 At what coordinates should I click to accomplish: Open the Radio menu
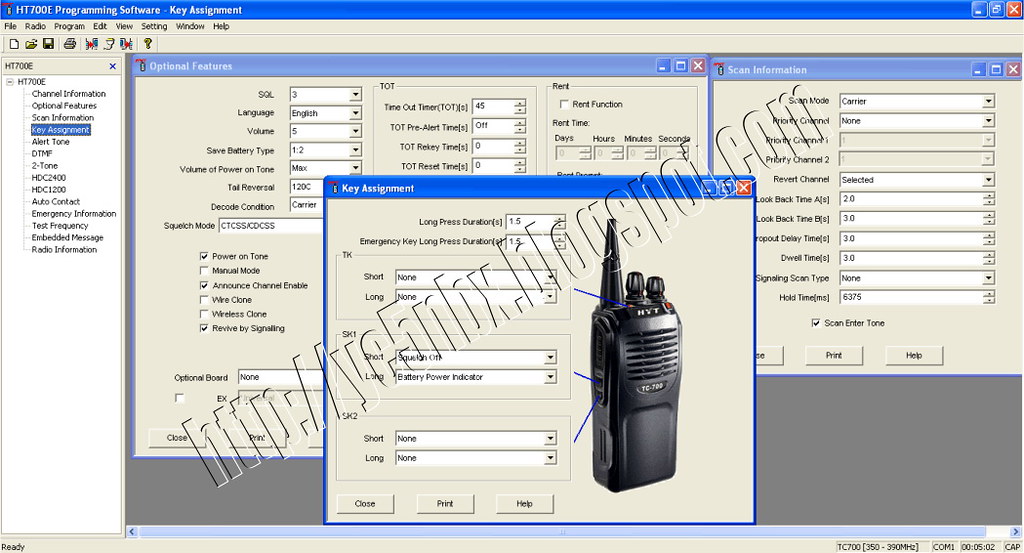point(35,26)
